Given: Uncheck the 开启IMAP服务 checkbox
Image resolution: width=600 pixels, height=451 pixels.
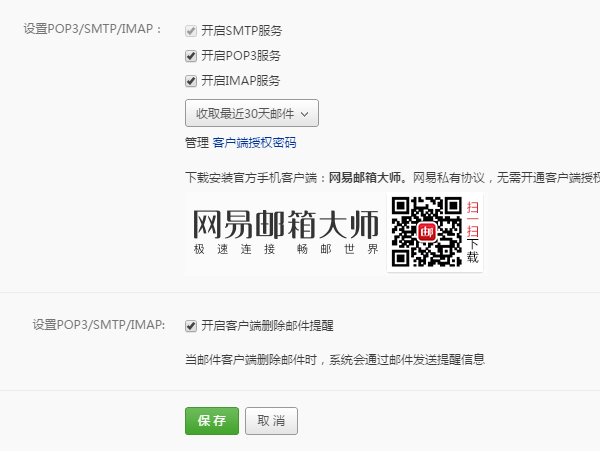Looking at the screenshot, I should point(191,81).
